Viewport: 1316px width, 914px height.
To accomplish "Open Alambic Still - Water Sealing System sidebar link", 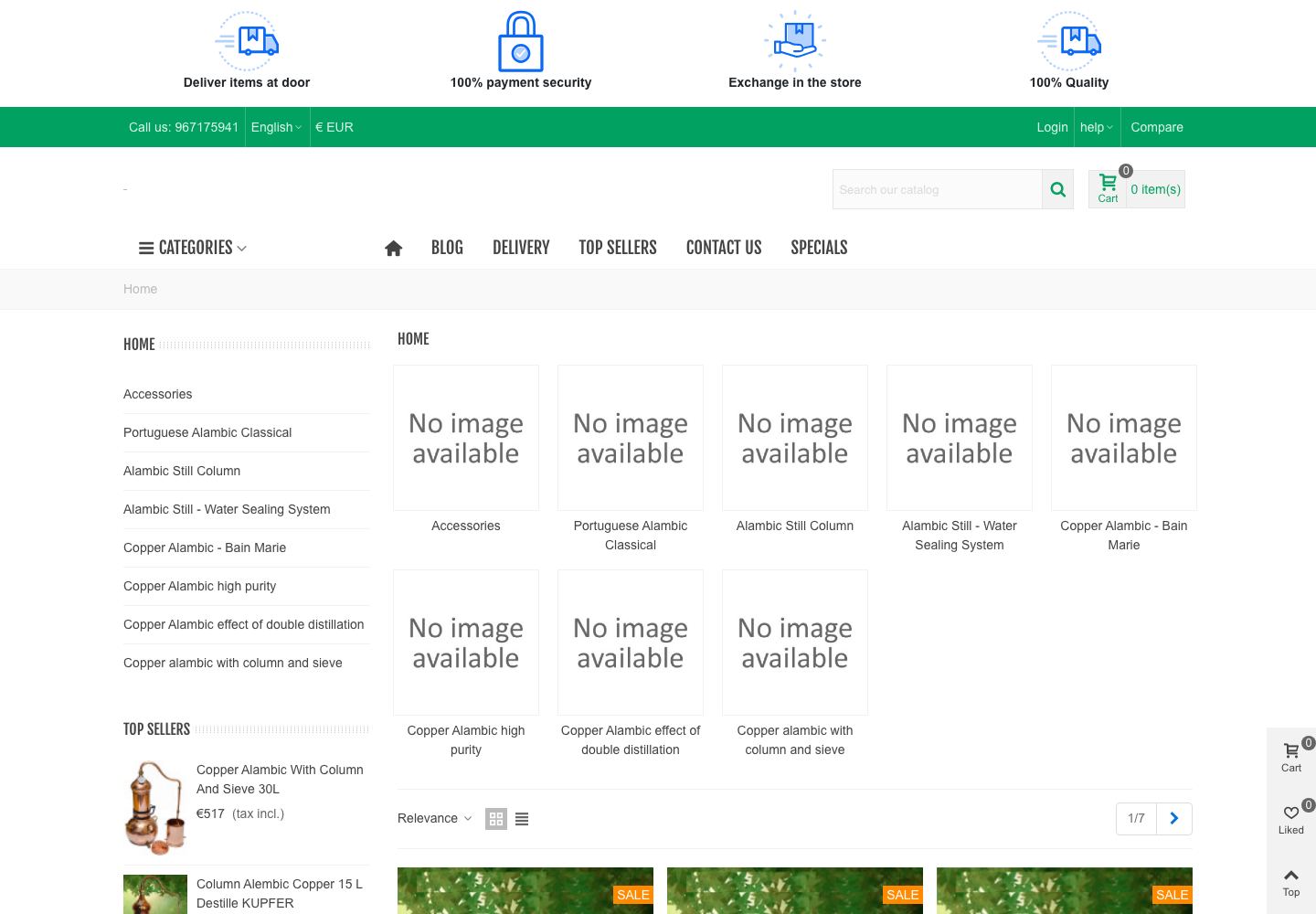I will [x=227, y=509].
